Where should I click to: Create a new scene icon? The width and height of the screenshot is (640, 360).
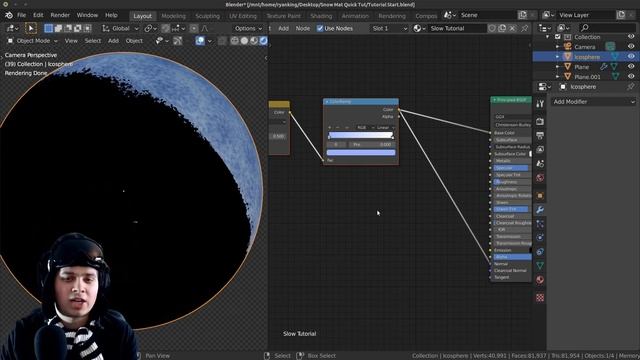tap(523, 15)
